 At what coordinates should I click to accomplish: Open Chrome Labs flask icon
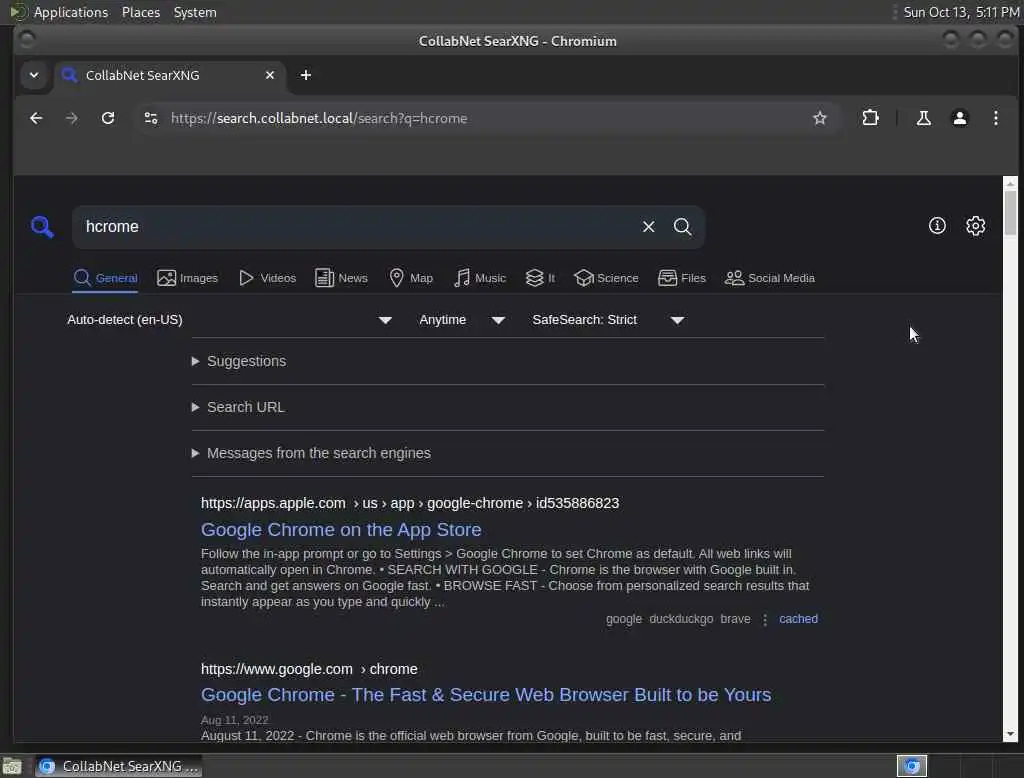pyautogui.click(x=923, y=118)
